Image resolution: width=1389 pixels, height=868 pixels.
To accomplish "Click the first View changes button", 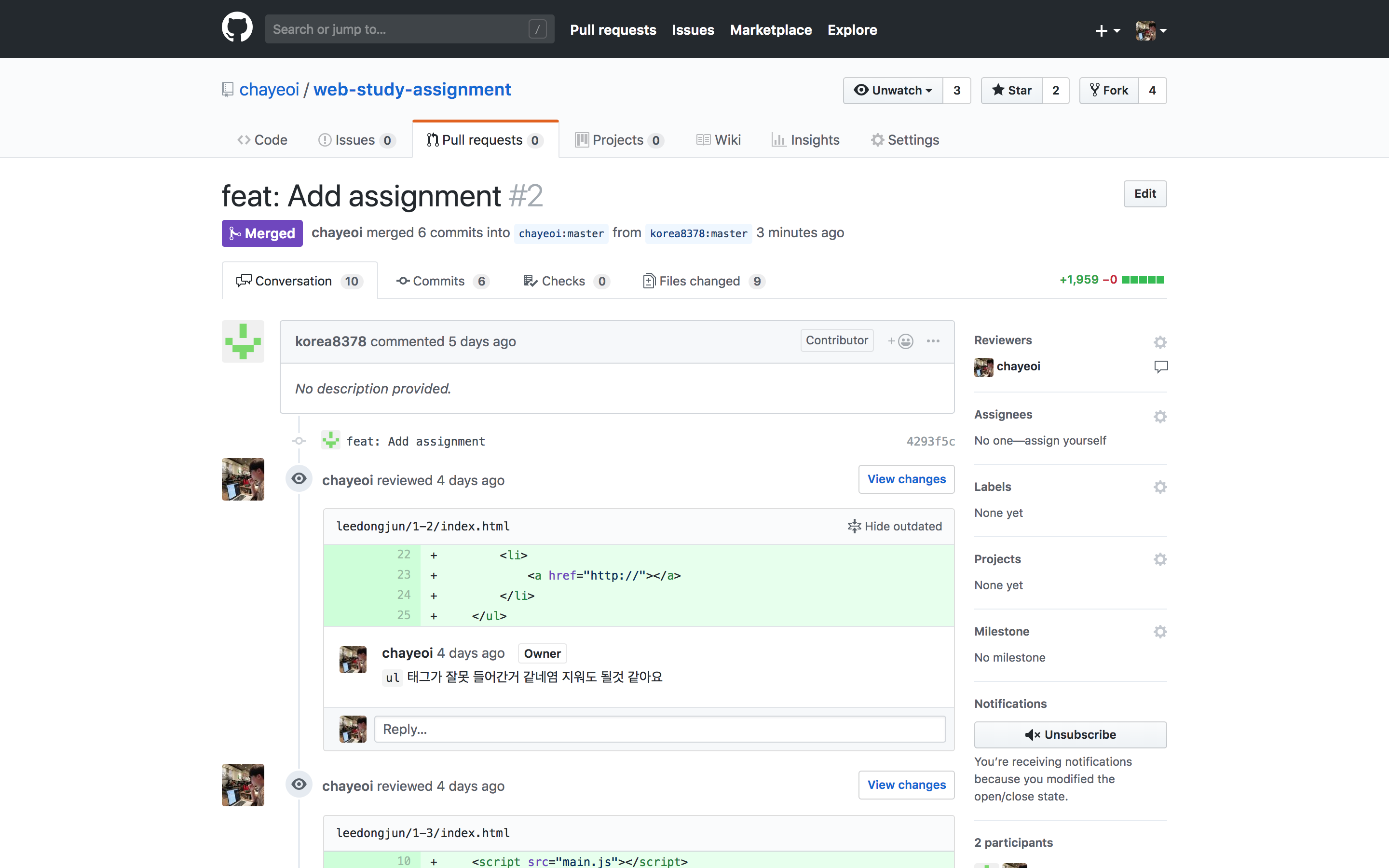I will tap(906, 479).
